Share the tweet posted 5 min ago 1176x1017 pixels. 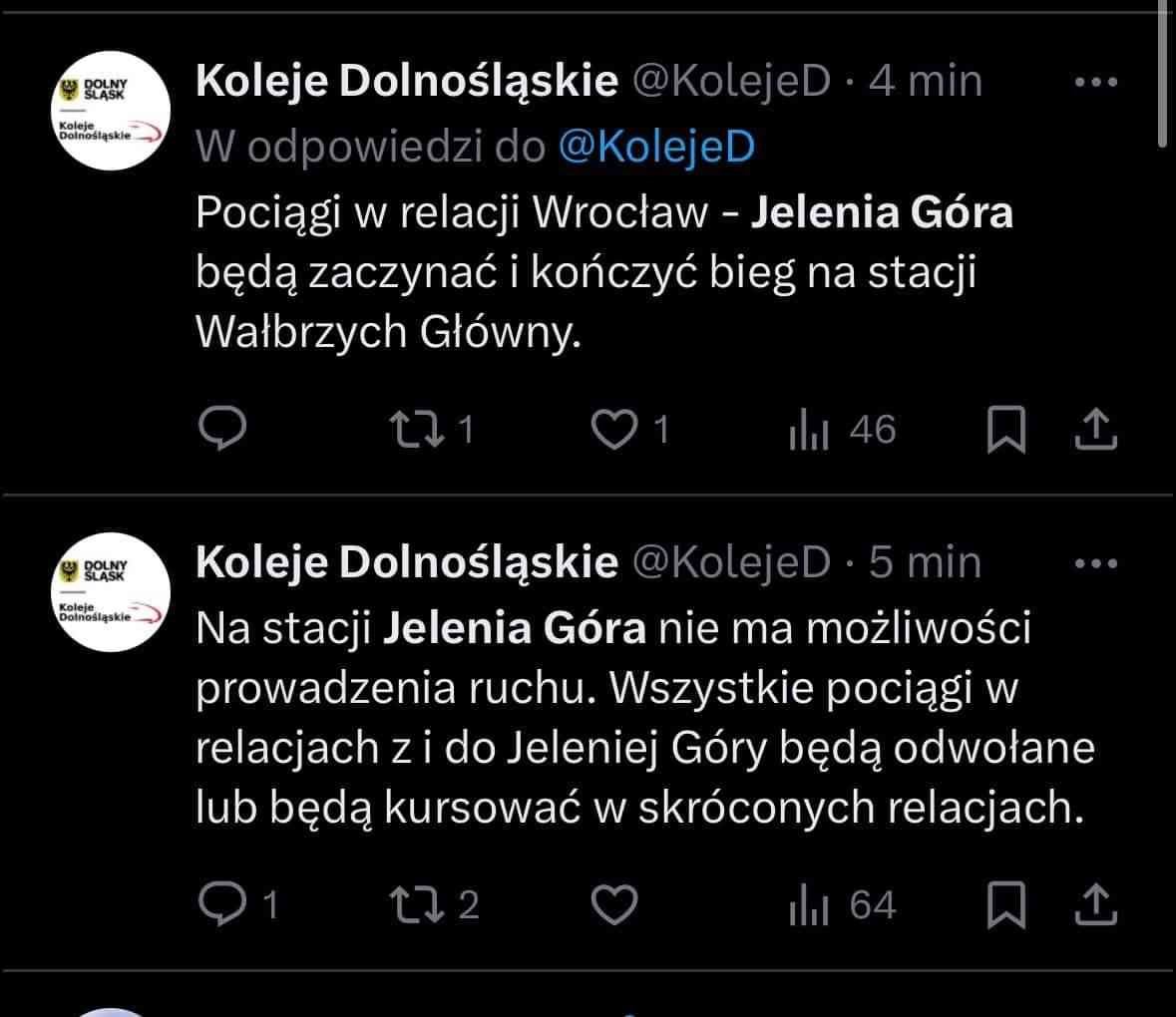pos(1096,904)
